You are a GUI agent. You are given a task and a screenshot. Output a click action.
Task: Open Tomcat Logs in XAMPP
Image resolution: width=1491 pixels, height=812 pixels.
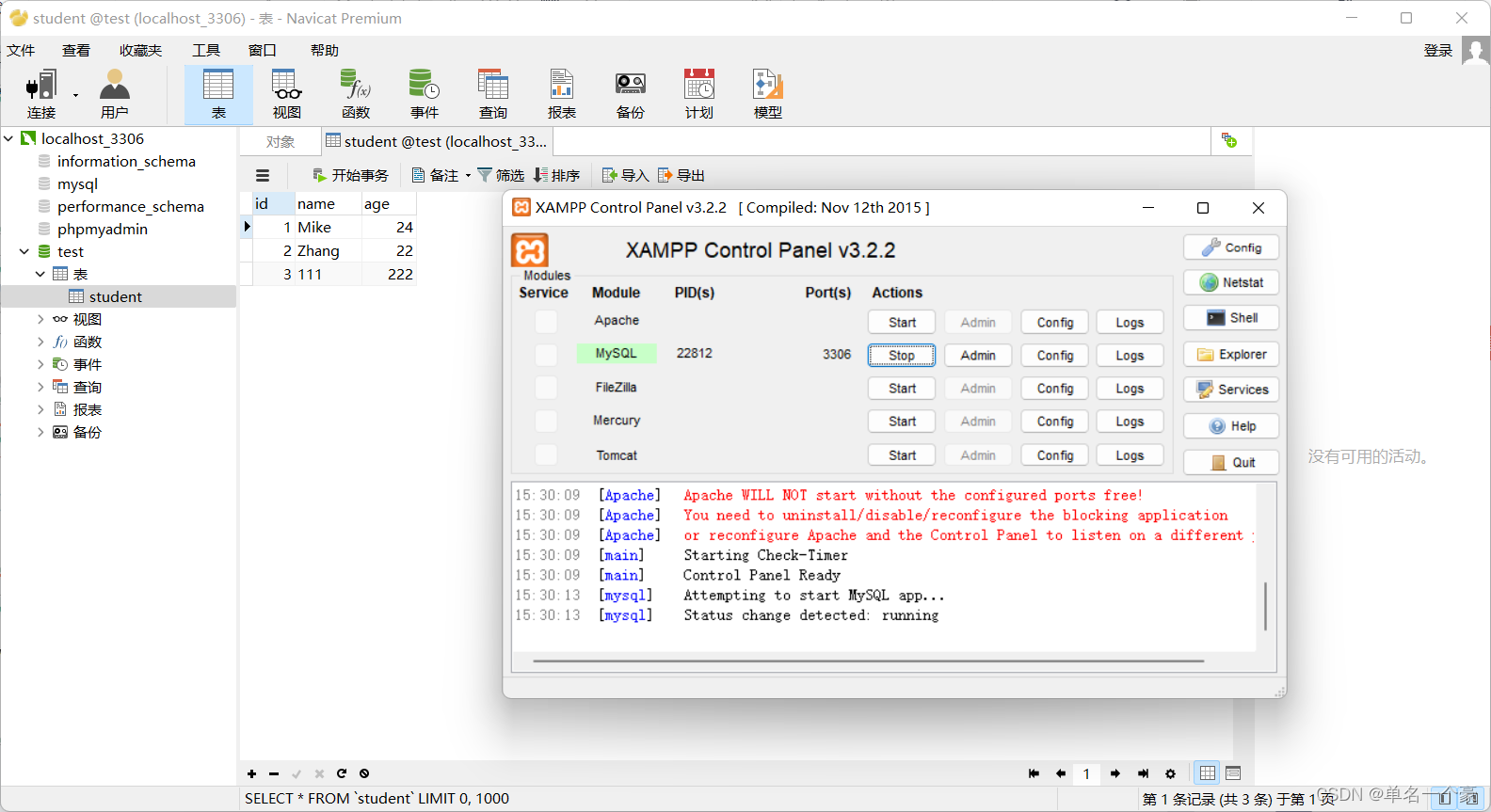pos(1130,455)
